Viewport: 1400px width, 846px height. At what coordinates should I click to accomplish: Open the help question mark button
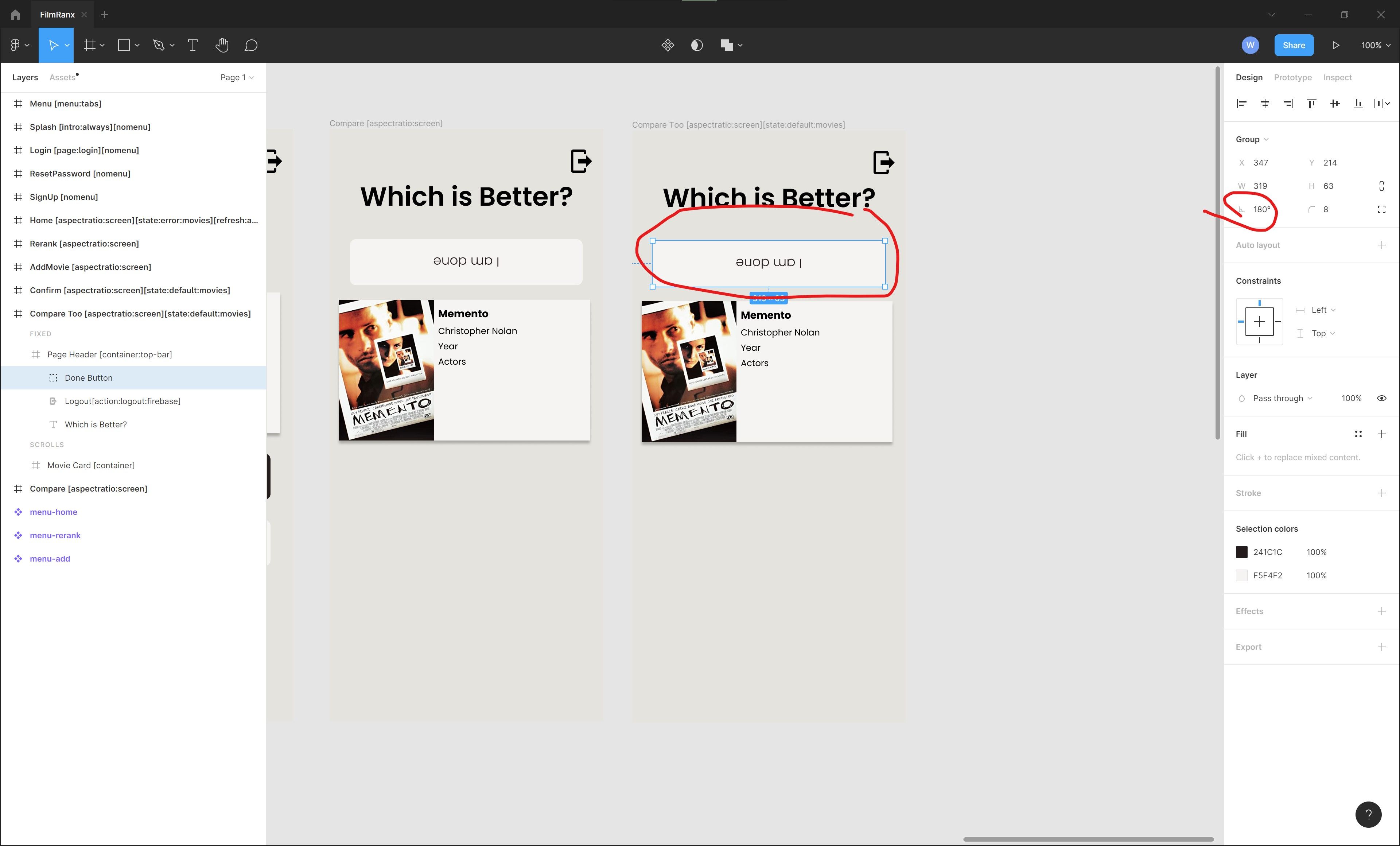(1368, 815)
